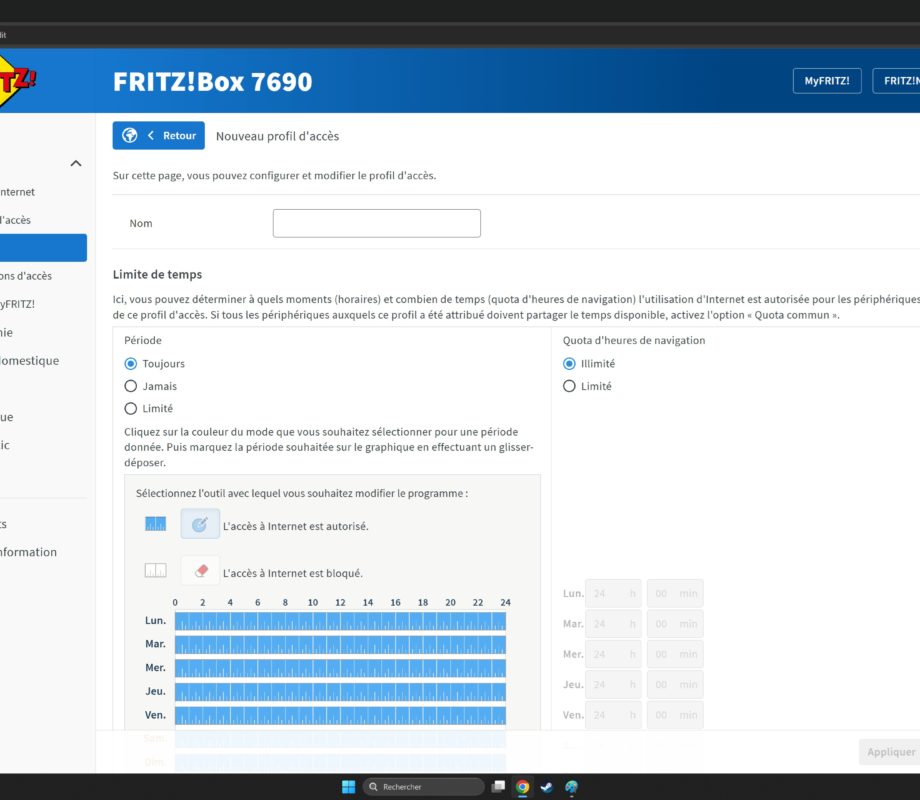Screen dimensions: 920x800
Task: Open Google Chrome from the taskbar
Action: 523,787
